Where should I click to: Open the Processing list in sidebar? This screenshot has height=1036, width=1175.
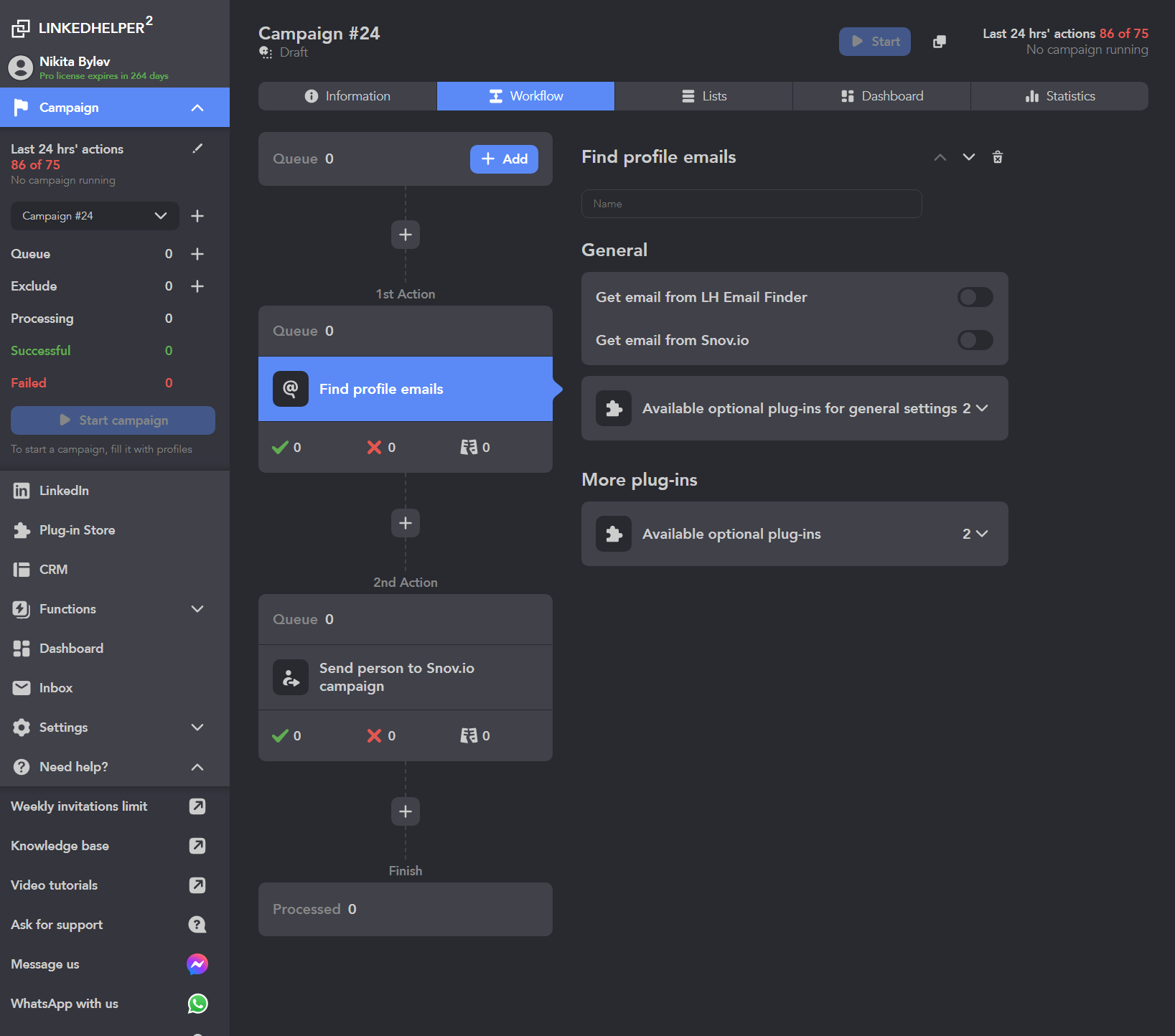coord(42,319)
